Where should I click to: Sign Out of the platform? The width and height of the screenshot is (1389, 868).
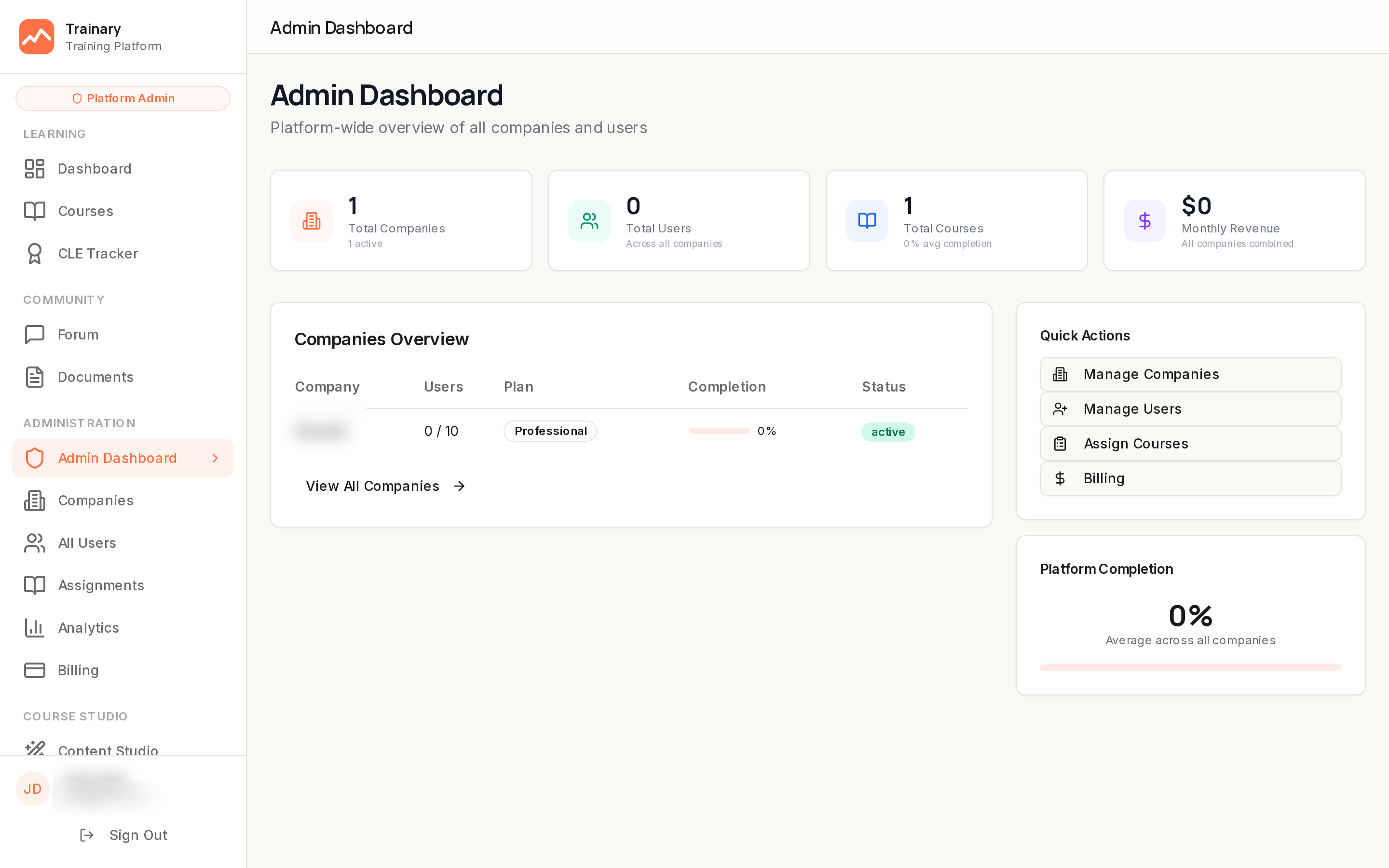point(123,835)
